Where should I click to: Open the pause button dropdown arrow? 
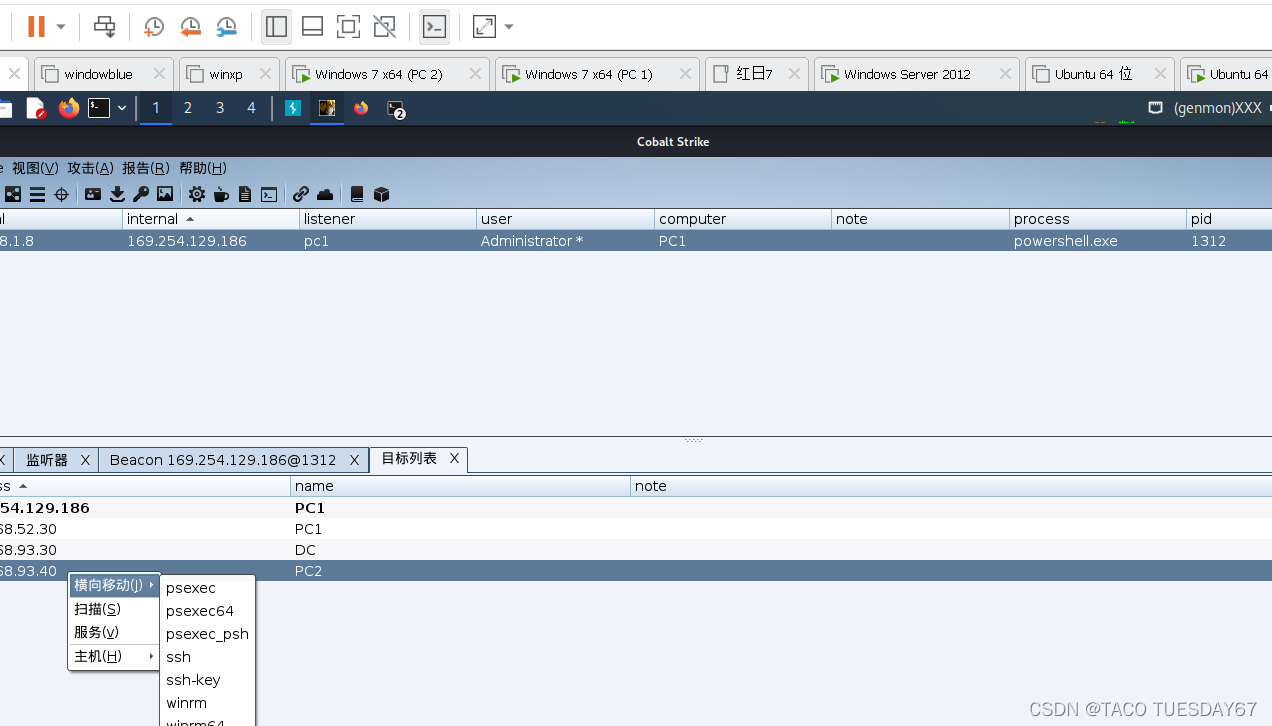61,27
